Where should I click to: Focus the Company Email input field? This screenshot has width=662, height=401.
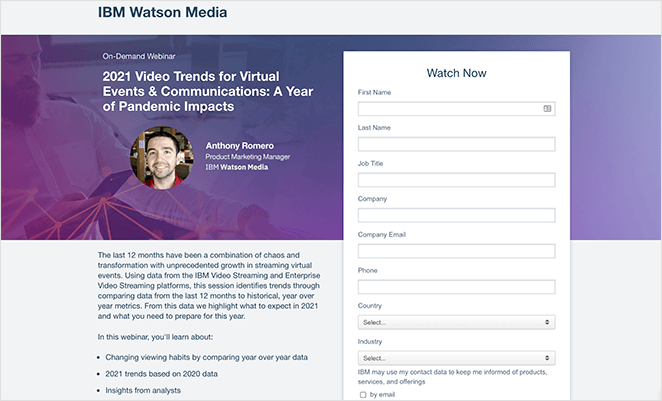(x=456, y=251)
